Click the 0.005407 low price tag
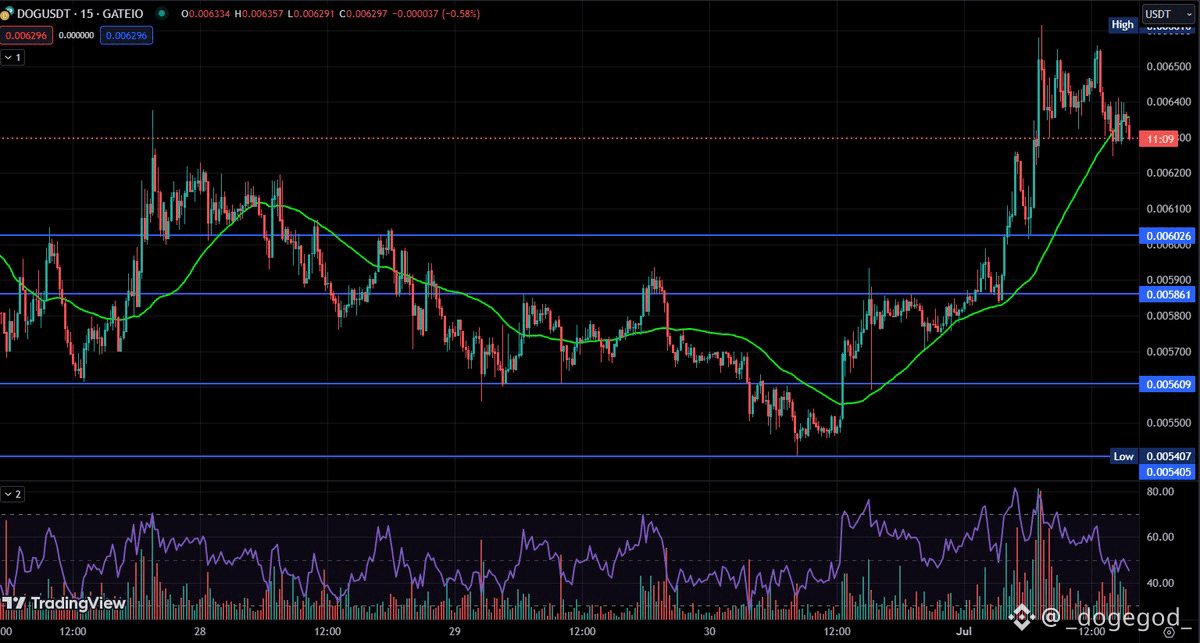 [1167, 456]
